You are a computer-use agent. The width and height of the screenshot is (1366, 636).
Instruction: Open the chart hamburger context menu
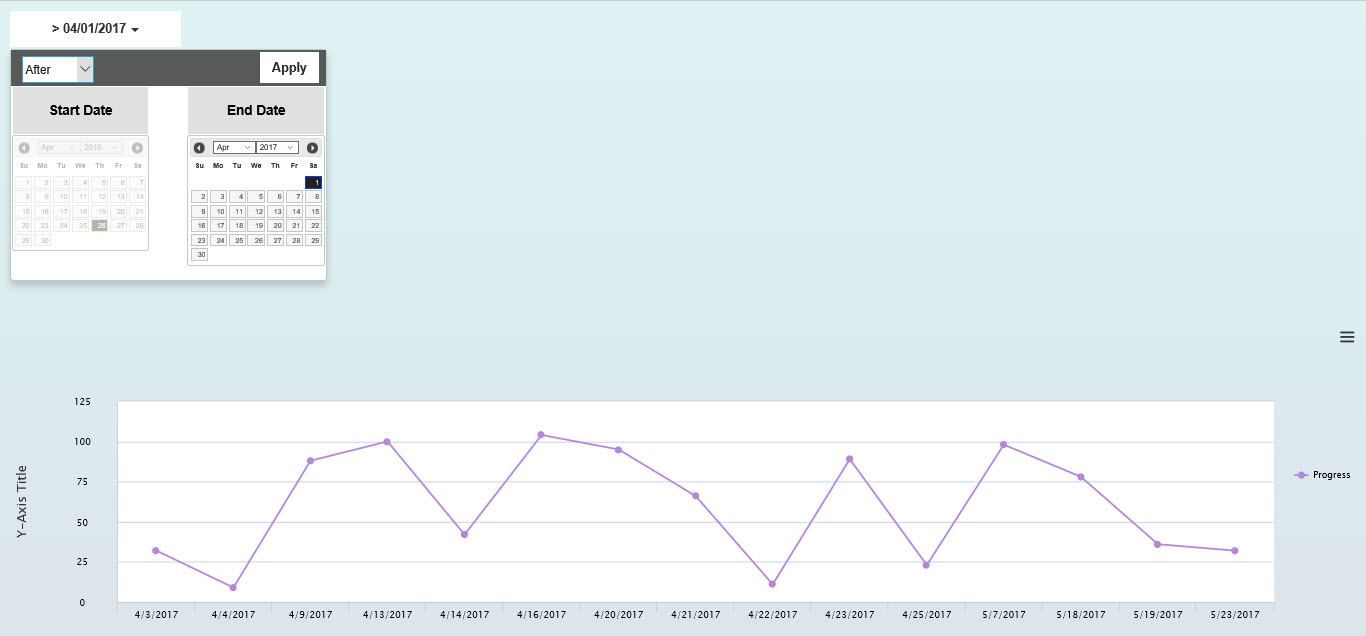[x=1346, y=337]
